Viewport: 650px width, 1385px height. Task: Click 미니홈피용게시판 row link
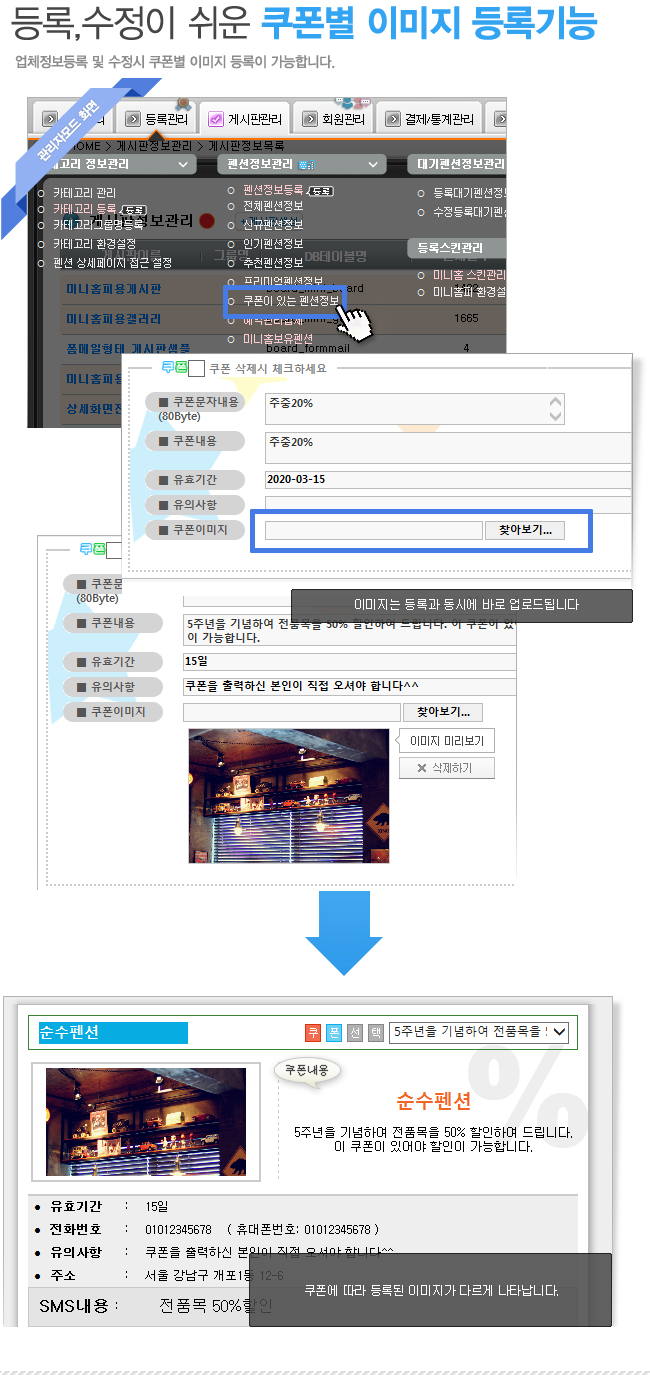tap(113, 289)
